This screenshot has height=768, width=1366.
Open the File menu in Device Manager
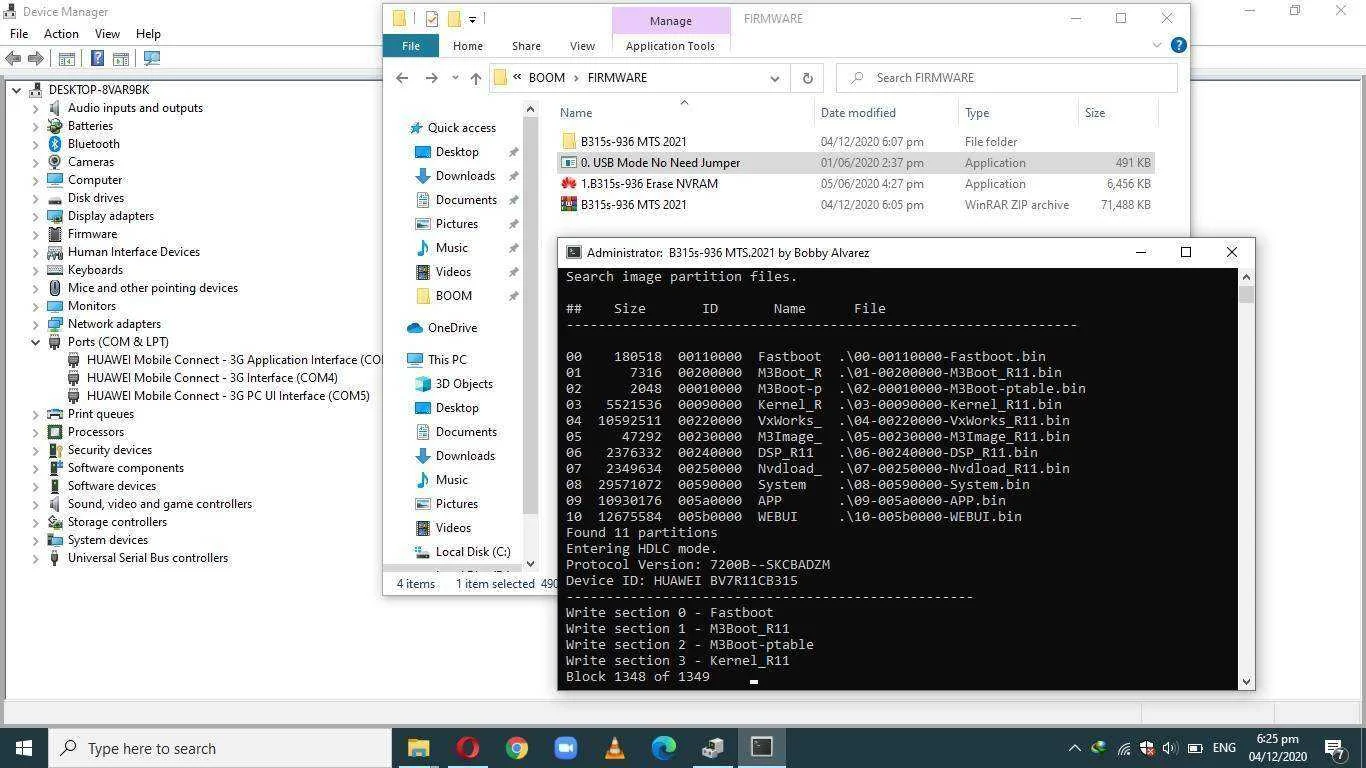19,34
